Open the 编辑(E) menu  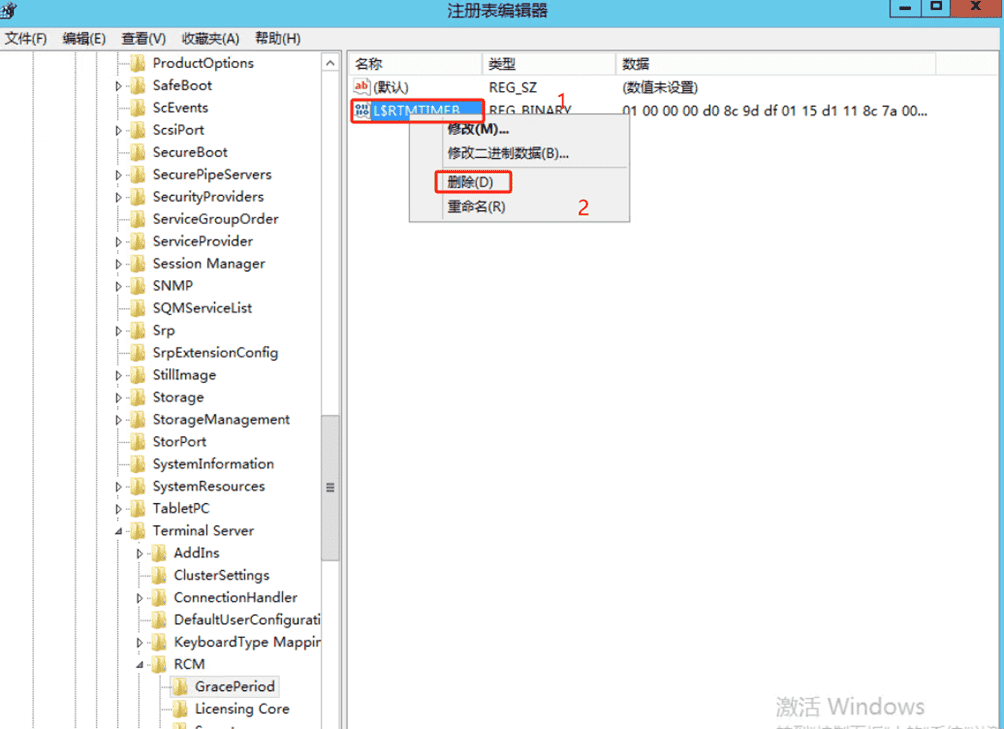pos(84,38)
